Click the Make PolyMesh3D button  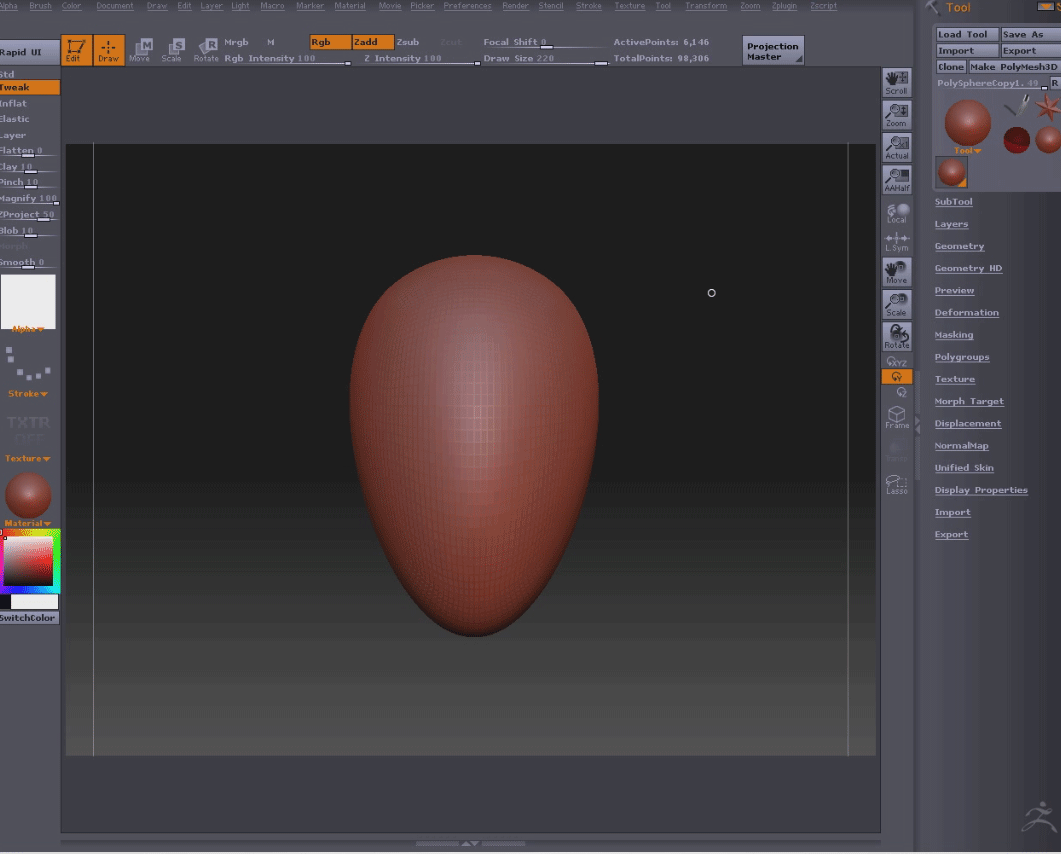tap(1013, 67)
